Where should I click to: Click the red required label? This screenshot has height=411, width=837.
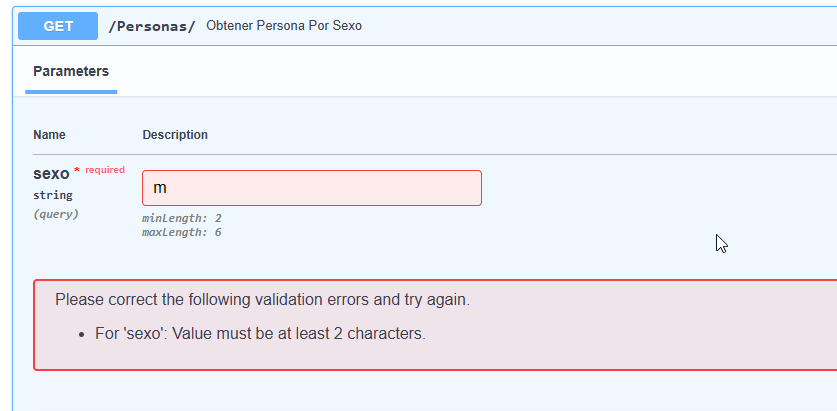point(105,170)
